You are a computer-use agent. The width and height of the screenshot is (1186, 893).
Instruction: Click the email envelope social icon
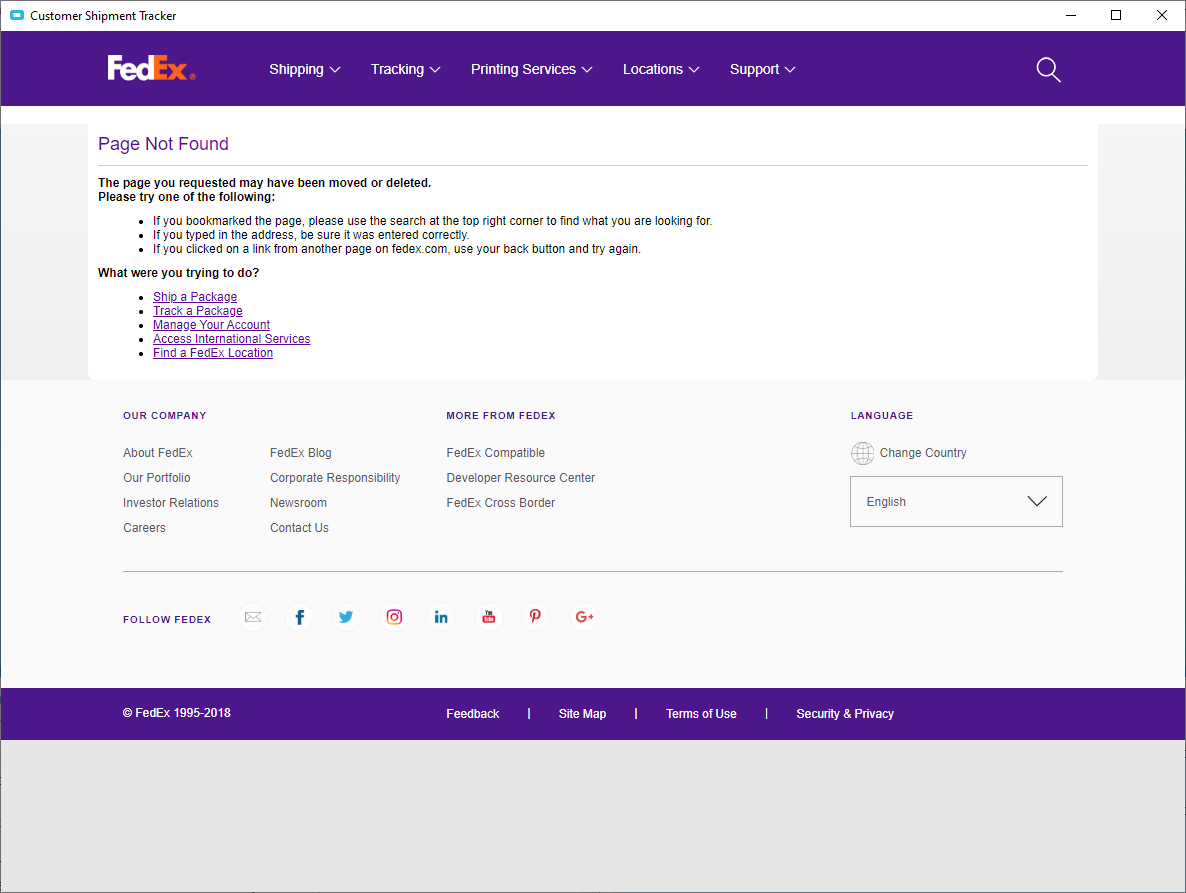253,617
